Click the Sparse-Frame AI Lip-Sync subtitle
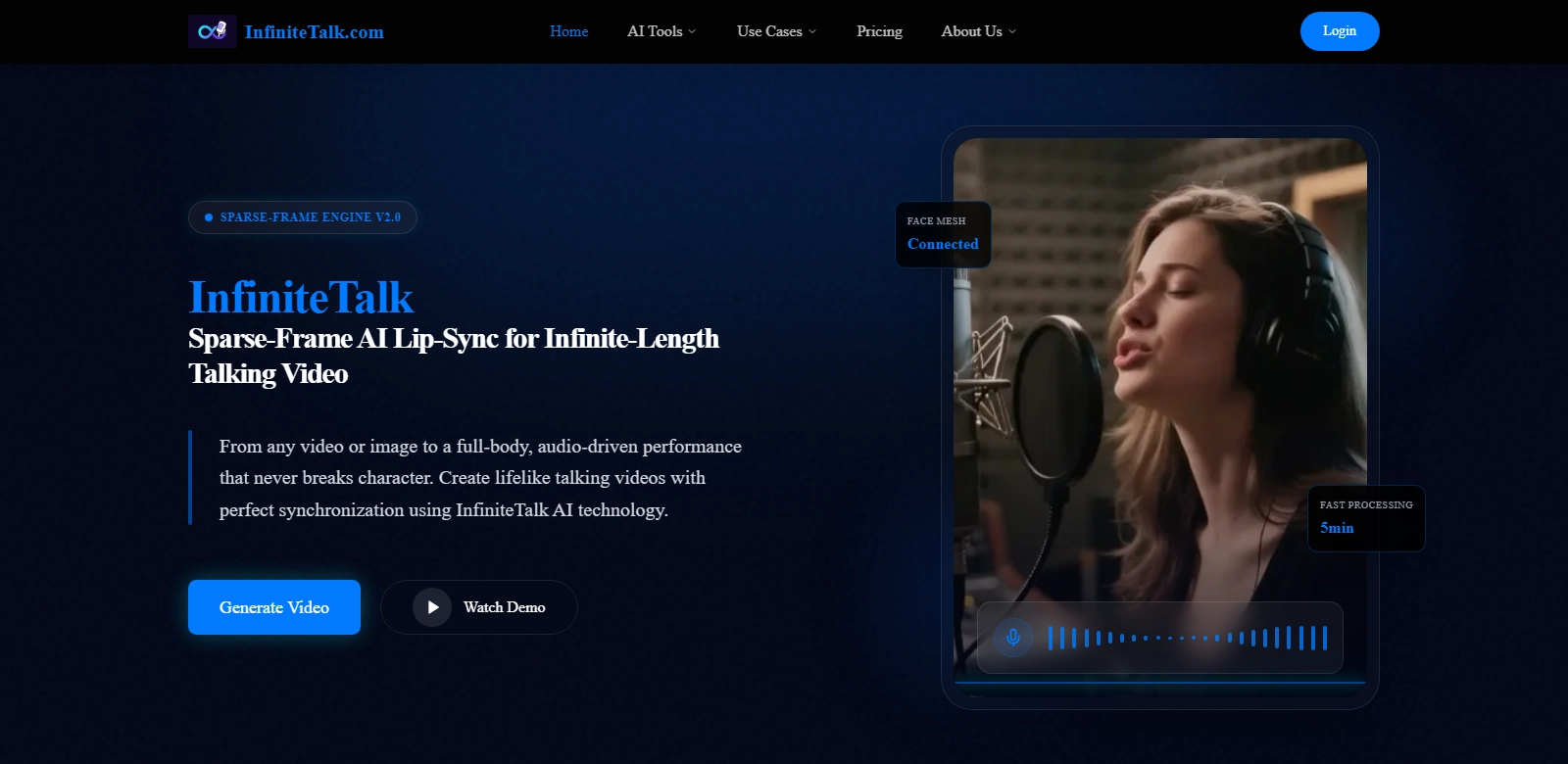The image size is (1568, 764). tap(454, 357)
